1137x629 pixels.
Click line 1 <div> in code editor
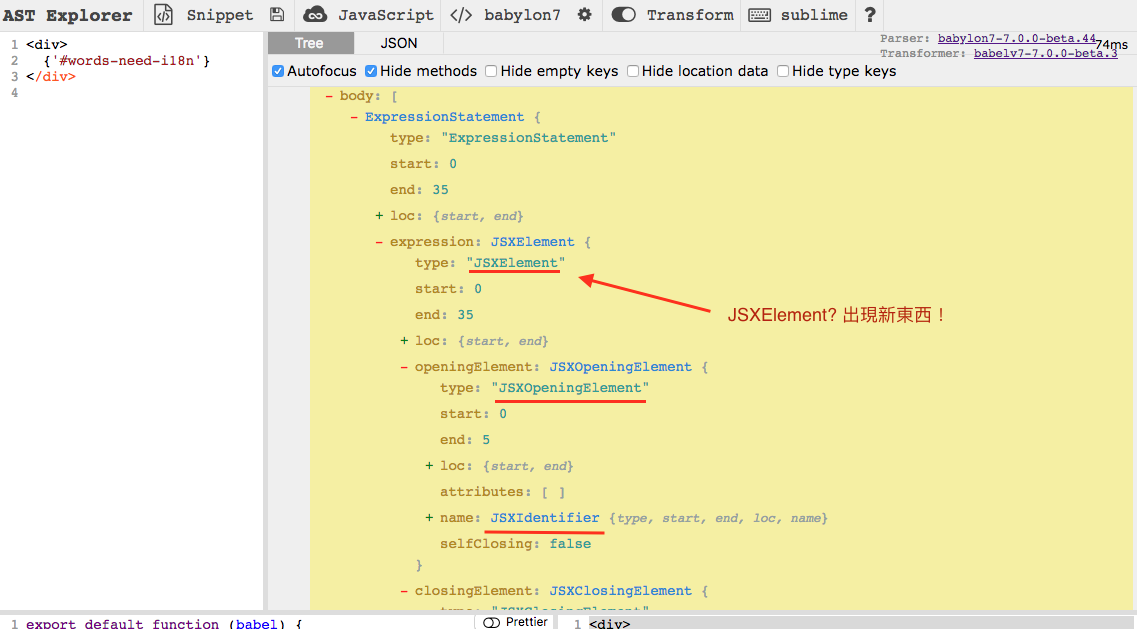tap(46, 45)
